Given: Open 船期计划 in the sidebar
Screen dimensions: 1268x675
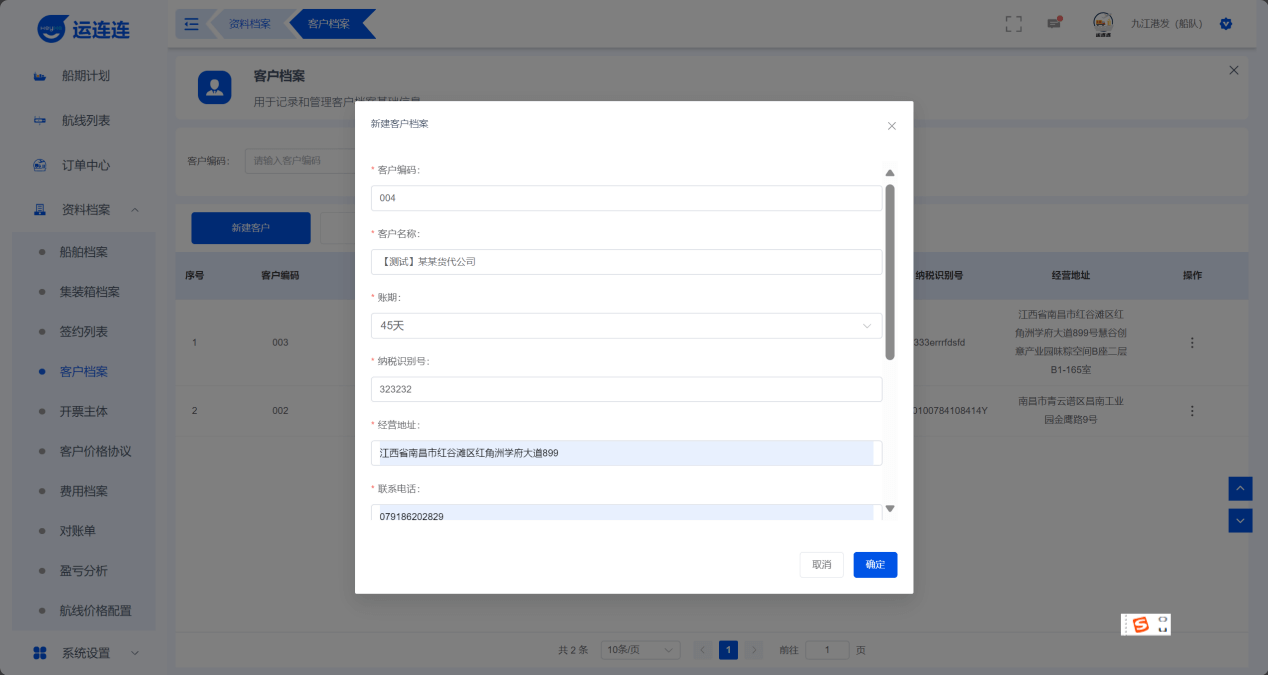Looking at the screenshot, I should (86, 76).
